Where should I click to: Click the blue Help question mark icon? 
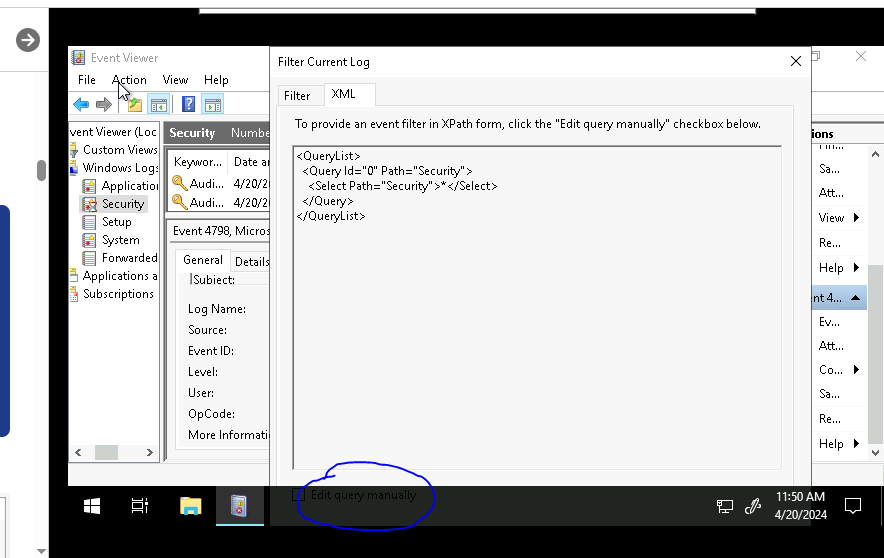pos(187,105)
